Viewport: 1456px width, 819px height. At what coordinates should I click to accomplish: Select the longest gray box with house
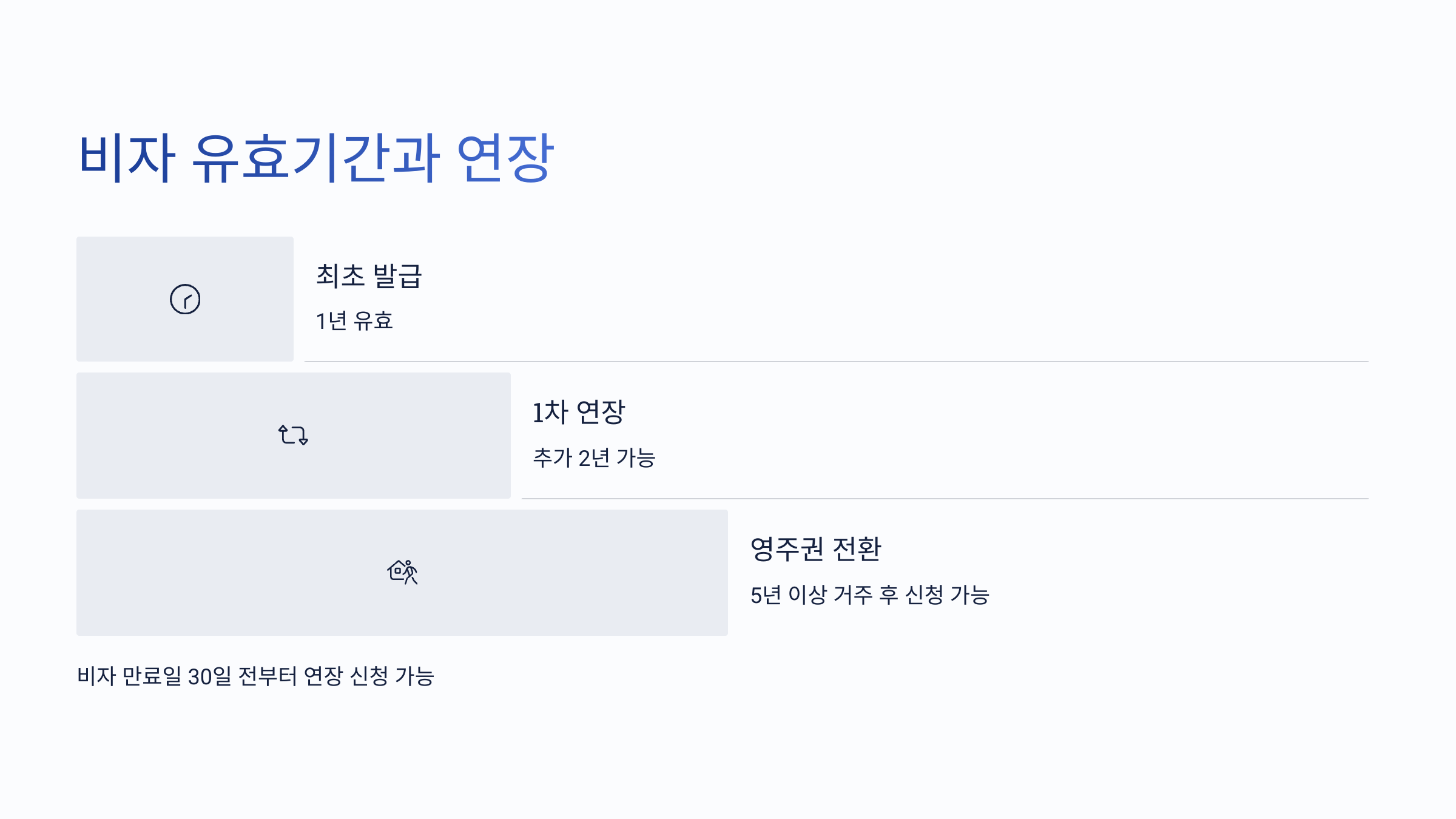tap(402, 573)
